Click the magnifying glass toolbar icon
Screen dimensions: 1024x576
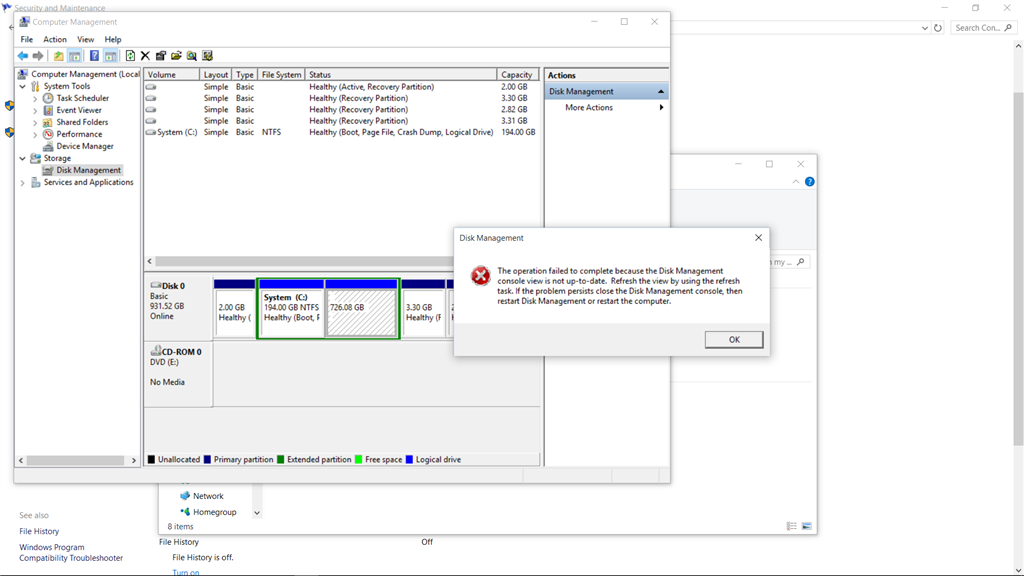(190, 55)
